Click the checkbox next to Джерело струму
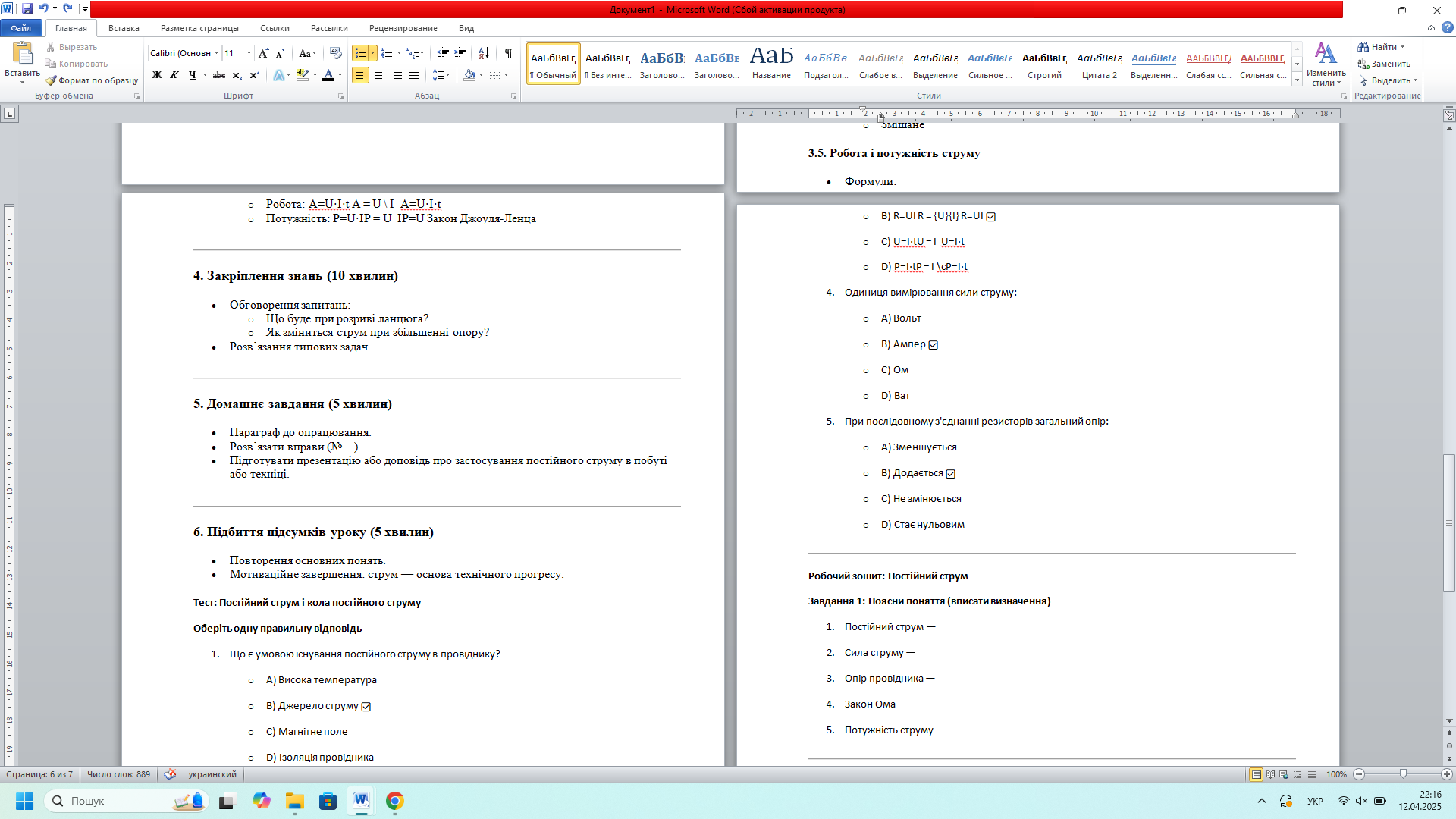1456x819 pixels. tap(366, 707)
